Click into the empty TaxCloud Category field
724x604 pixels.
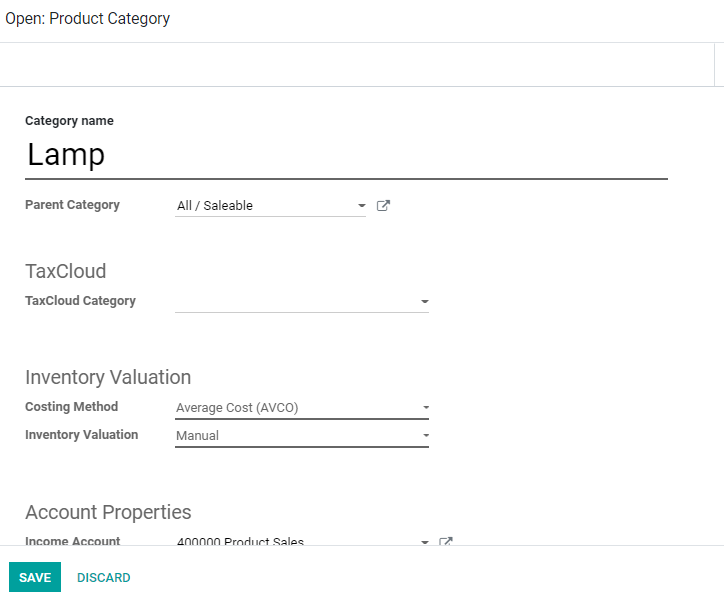(295, 301)
